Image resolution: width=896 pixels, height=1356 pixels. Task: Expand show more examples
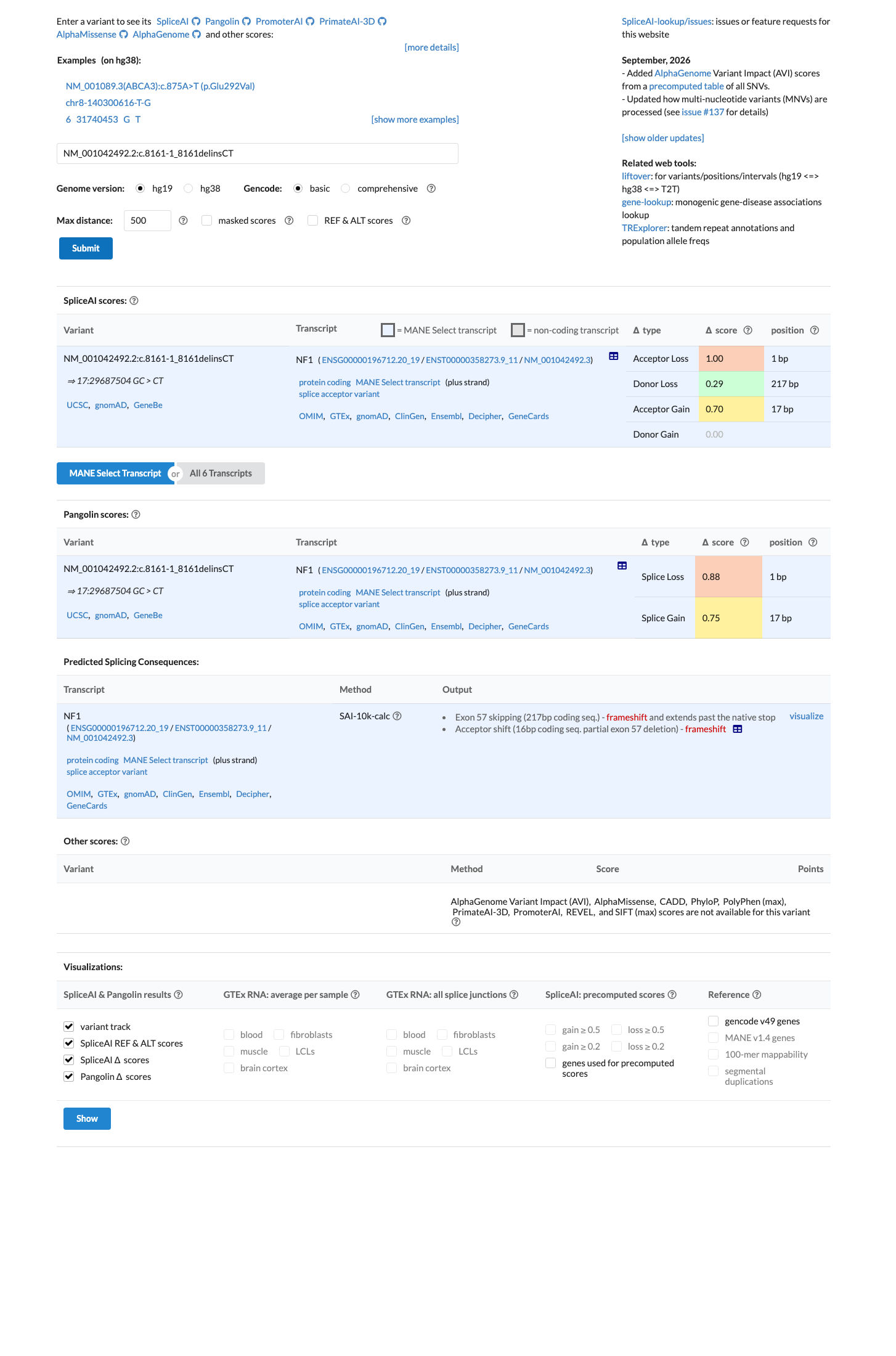(415, 120)
